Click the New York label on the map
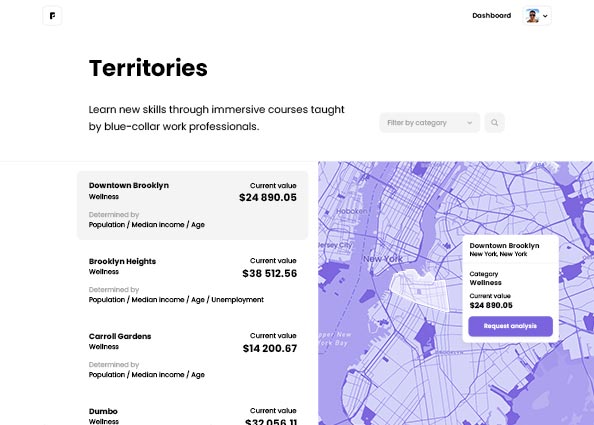The height and width of the screenshot is (425, 594). (x=383, y=259)
